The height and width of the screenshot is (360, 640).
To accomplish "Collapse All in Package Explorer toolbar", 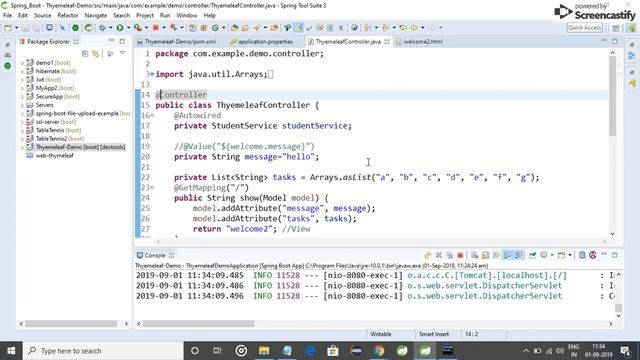I will click(x=85, y=54).
